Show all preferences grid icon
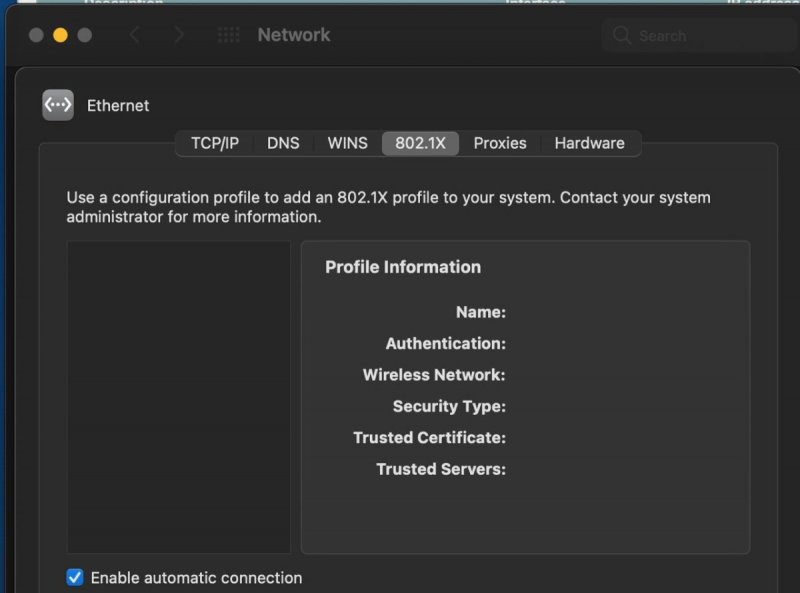The width and height of the screenshot is (800, 593). (x=228, y=35)
